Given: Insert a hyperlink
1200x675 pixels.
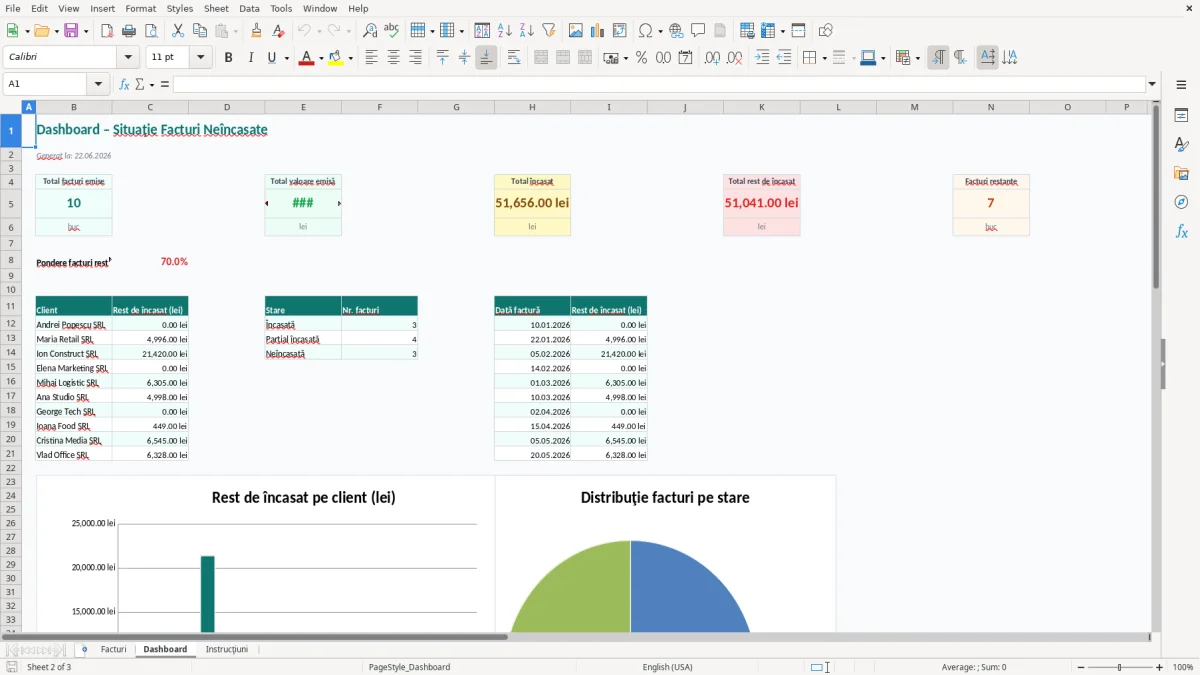Looking at the screenshot, I should point(676,31).
